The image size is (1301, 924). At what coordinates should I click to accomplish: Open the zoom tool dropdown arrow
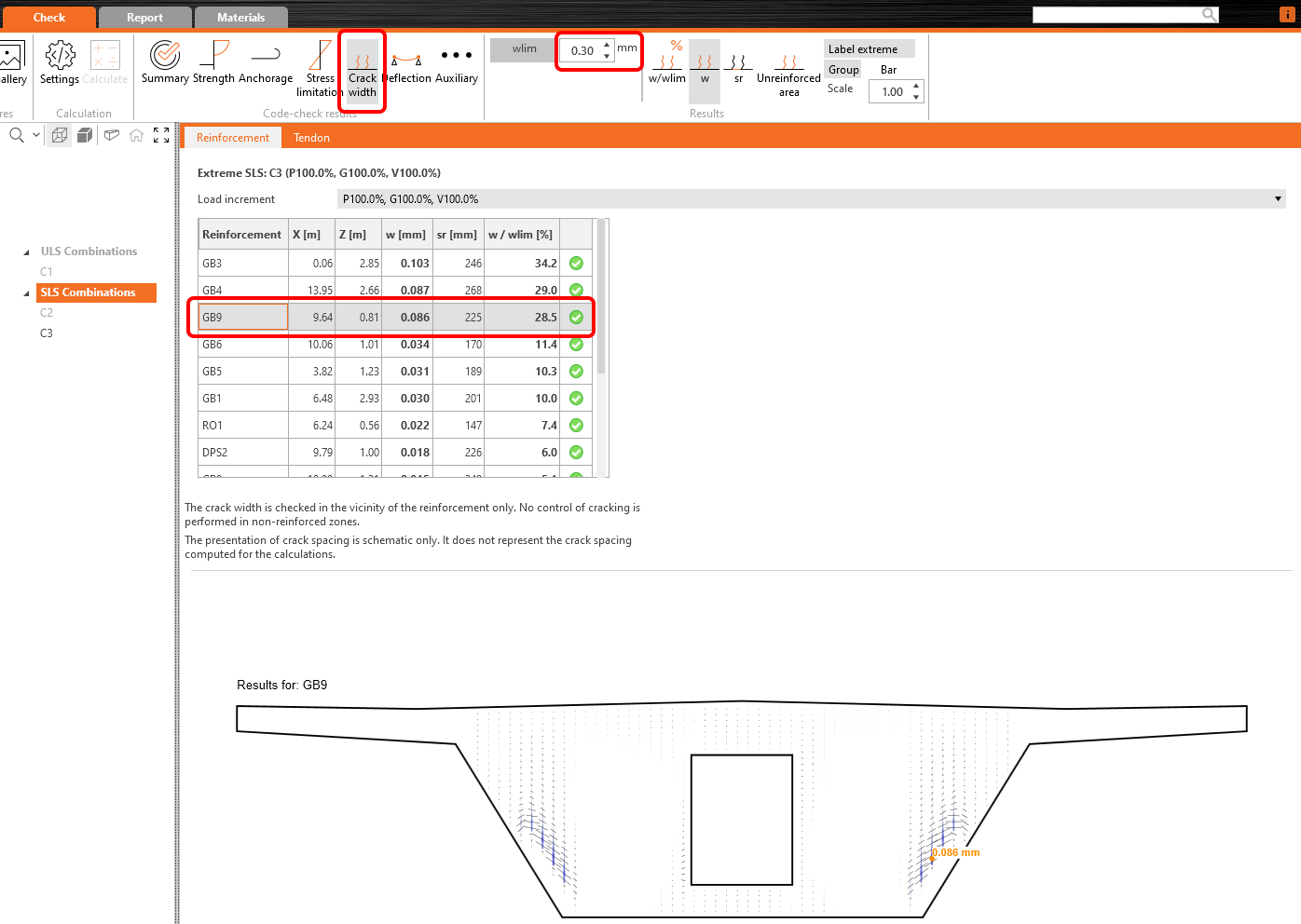[36, 135]
